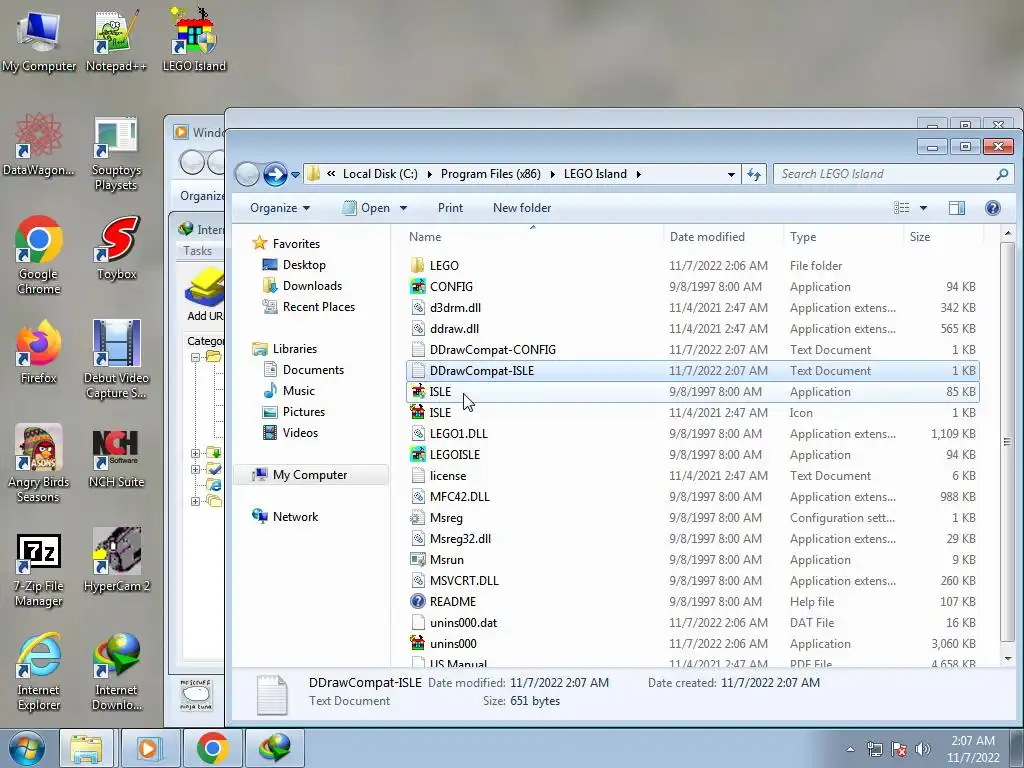Open LEGO Island desktop shortcut
The height and width of the screenshot is (768, 1024).
[194, 40]
